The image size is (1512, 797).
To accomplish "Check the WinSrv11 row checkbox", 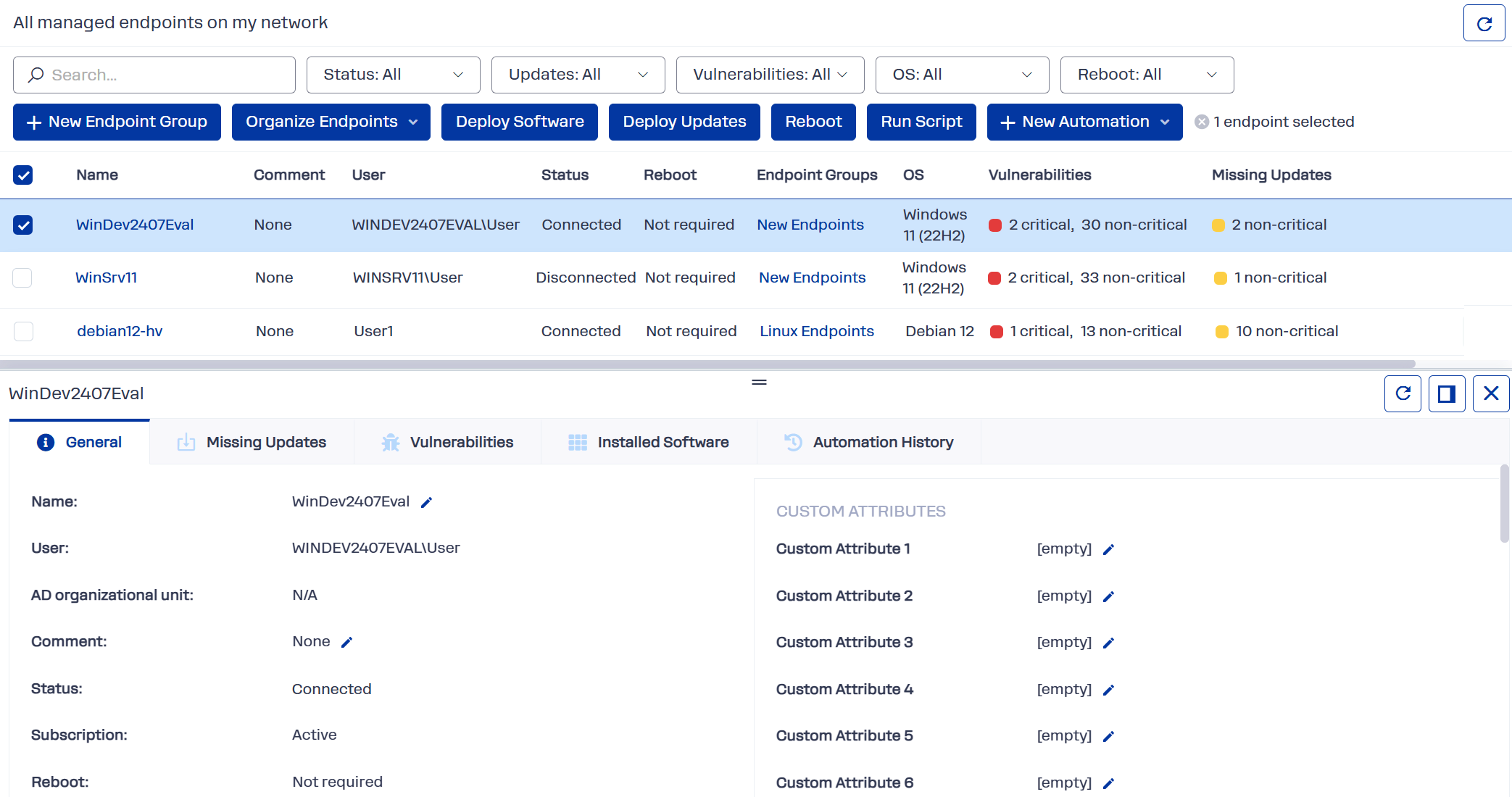I will coord(22,278).
